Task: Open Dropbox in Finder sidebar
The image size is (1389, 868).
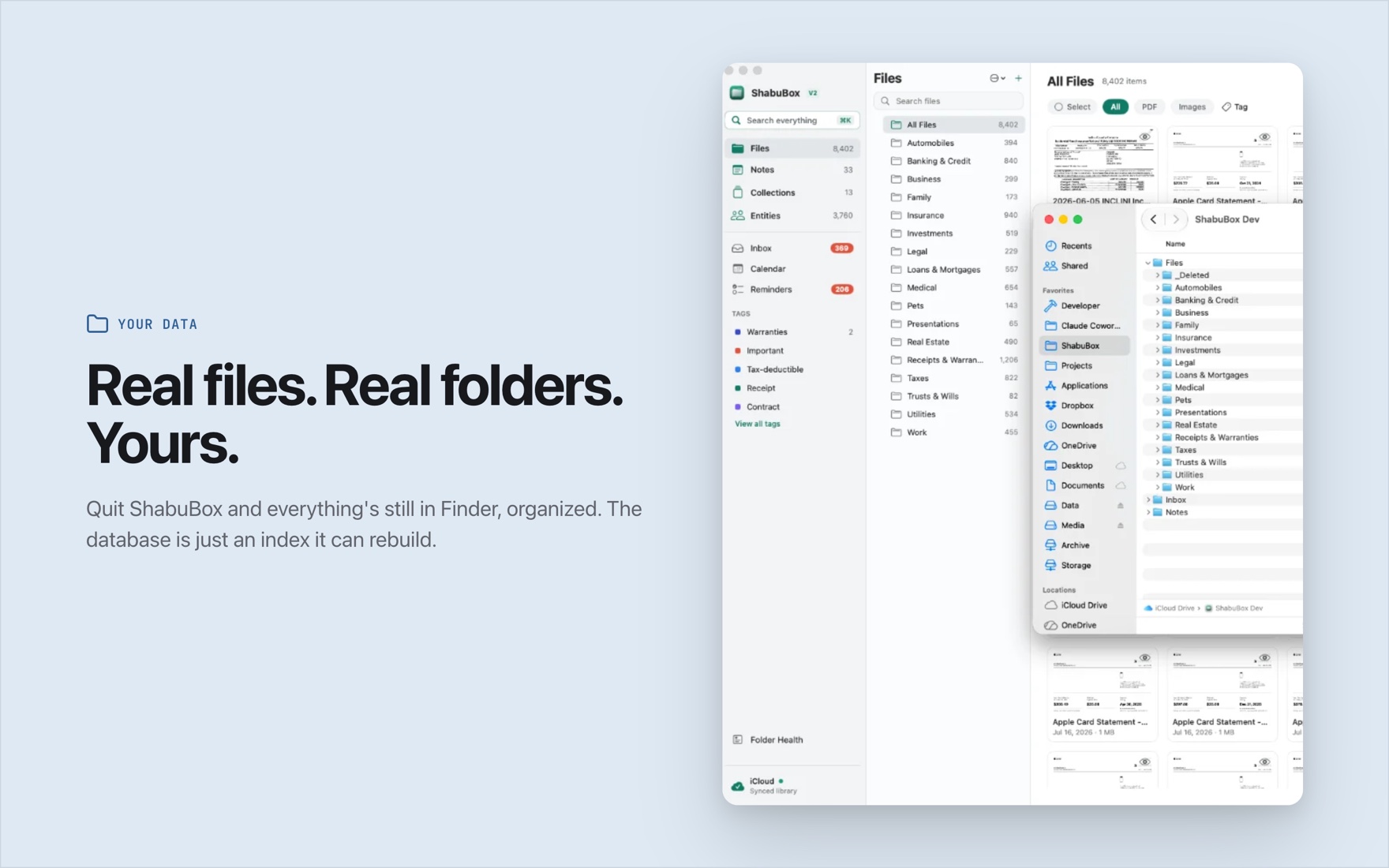Action: 1084,406
